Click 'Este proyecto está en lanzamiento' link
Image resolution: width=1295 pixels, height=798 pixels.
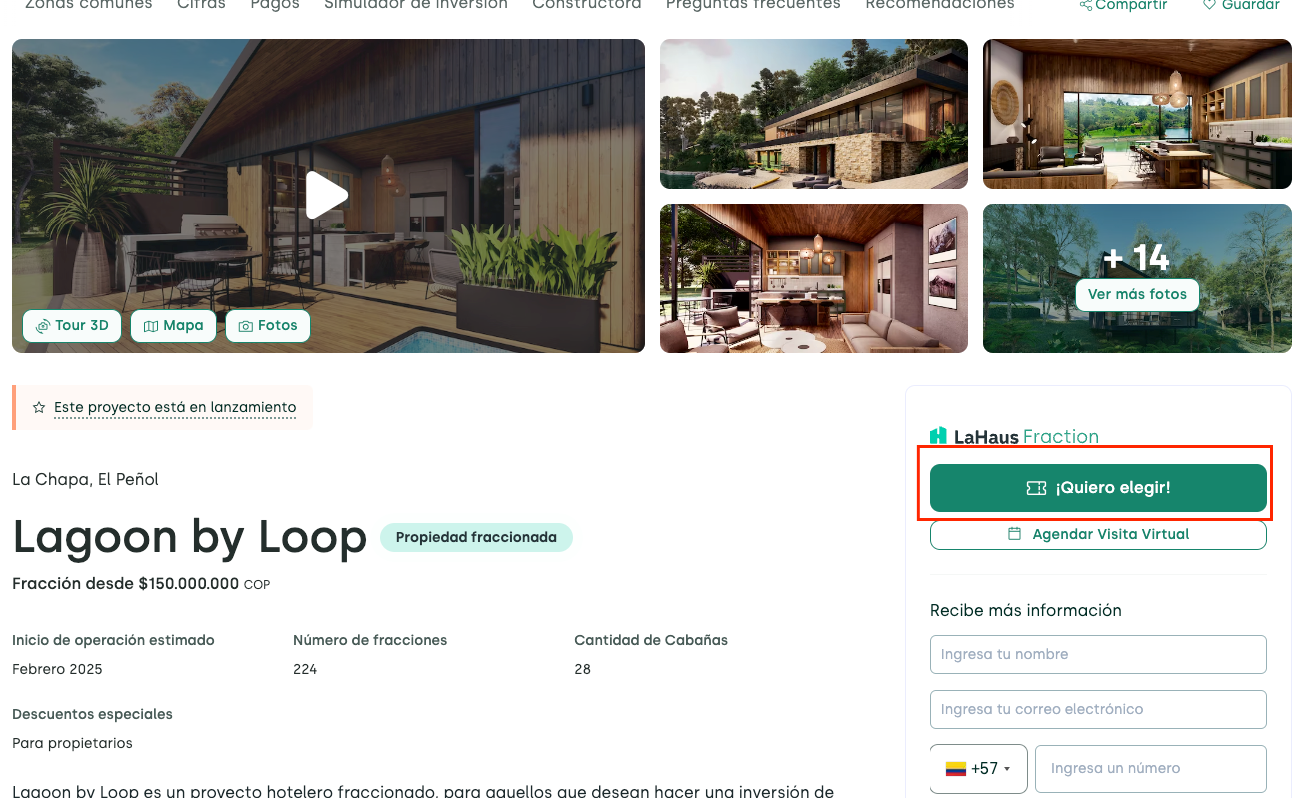click(175, 408)
